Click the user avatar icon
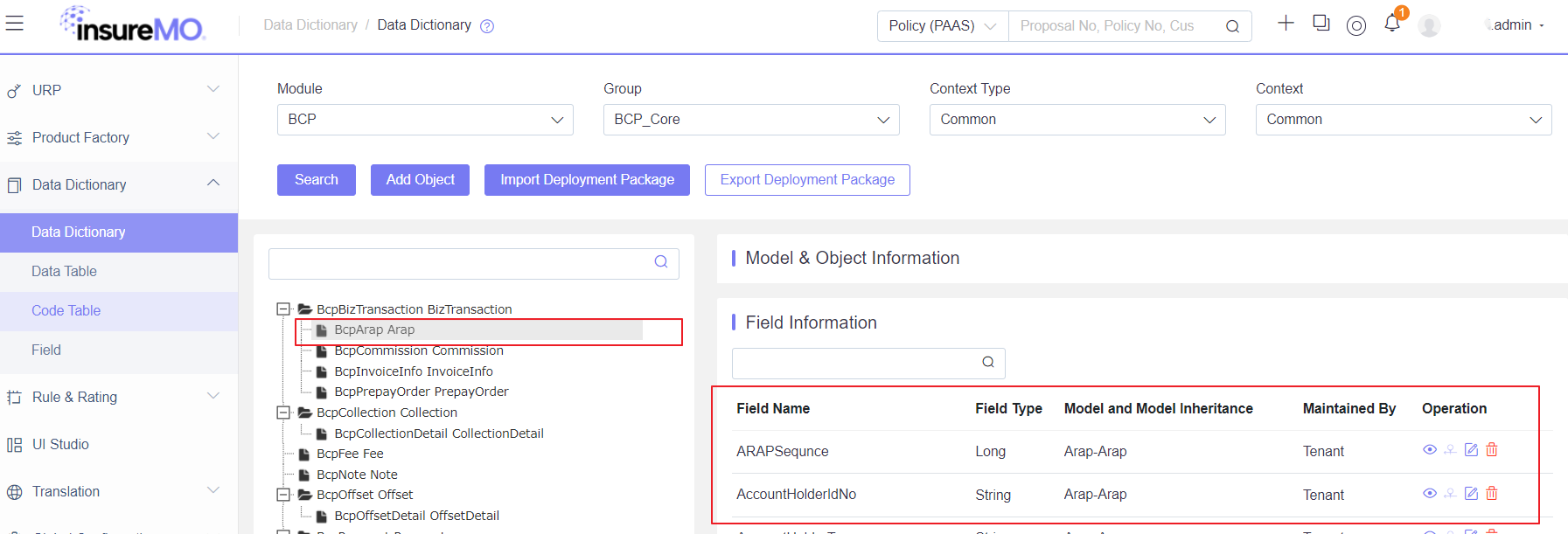 (1430, 26)
